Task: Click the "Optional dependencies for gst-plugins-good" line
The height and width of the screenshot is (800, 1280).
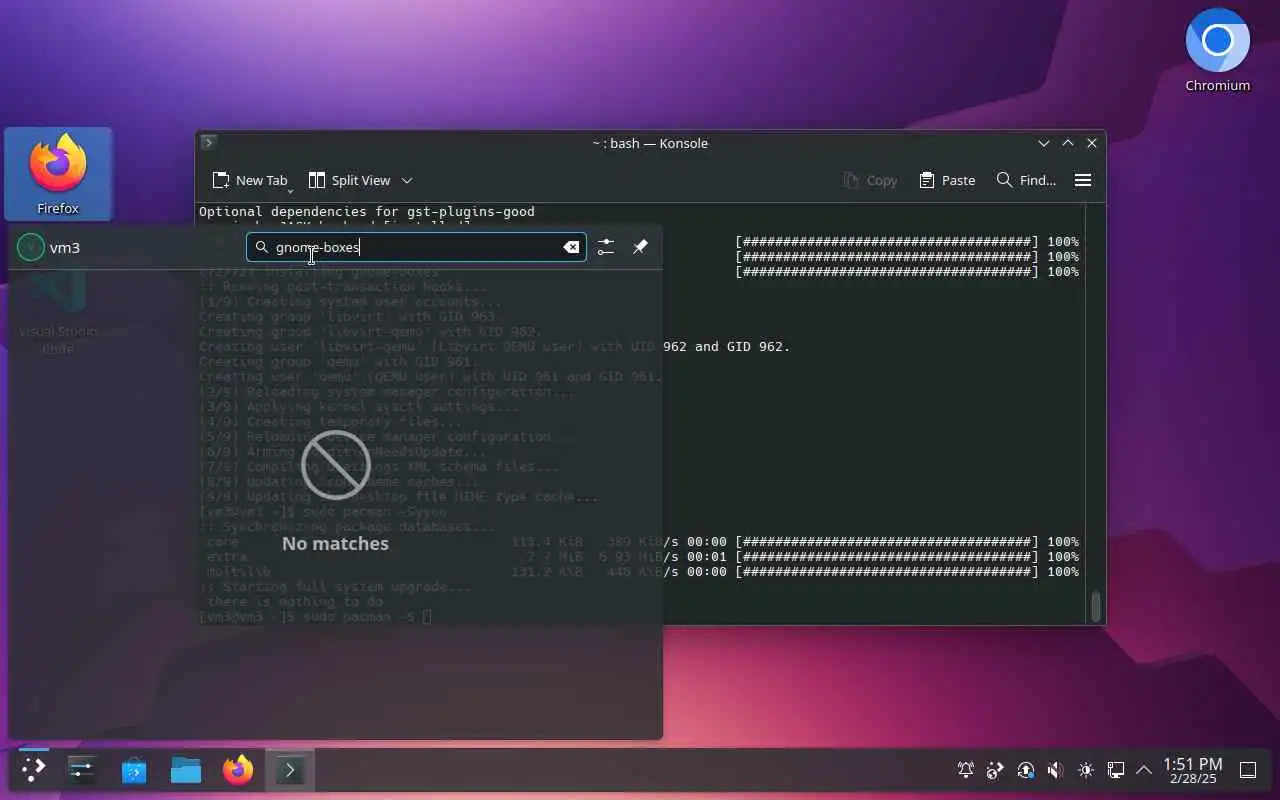Action: 367,212
